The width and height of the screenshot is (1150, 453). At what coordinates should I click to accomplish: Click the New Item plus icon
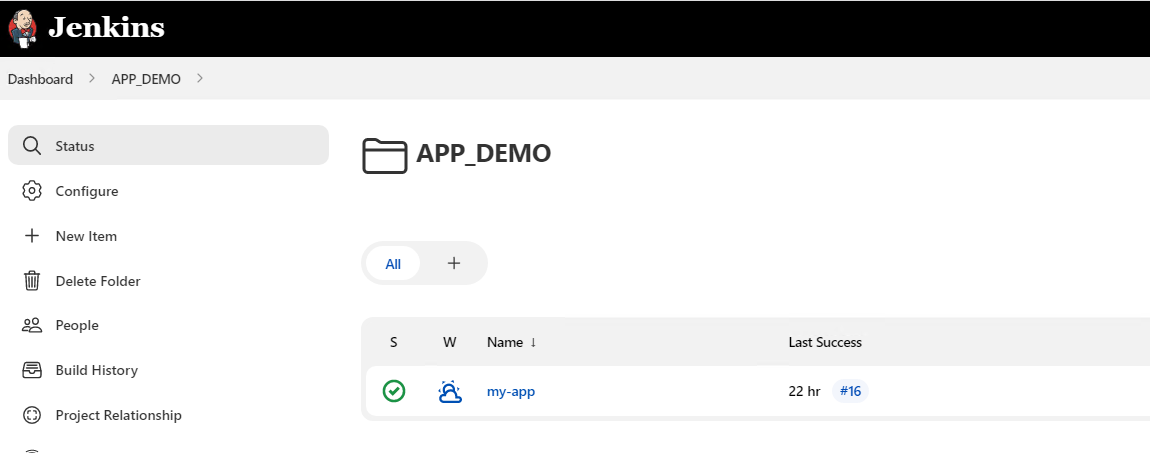32,236
